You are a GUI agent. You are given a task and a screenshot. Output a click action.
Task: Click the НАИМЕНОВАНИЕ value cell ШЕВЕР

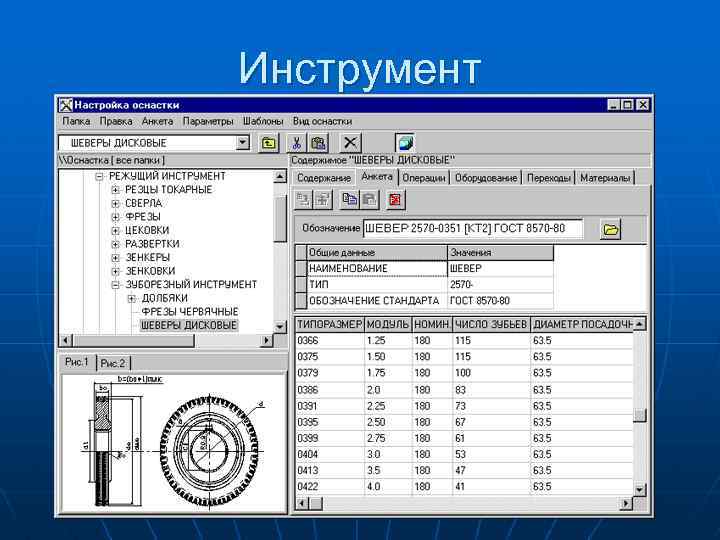pos(501,269)
